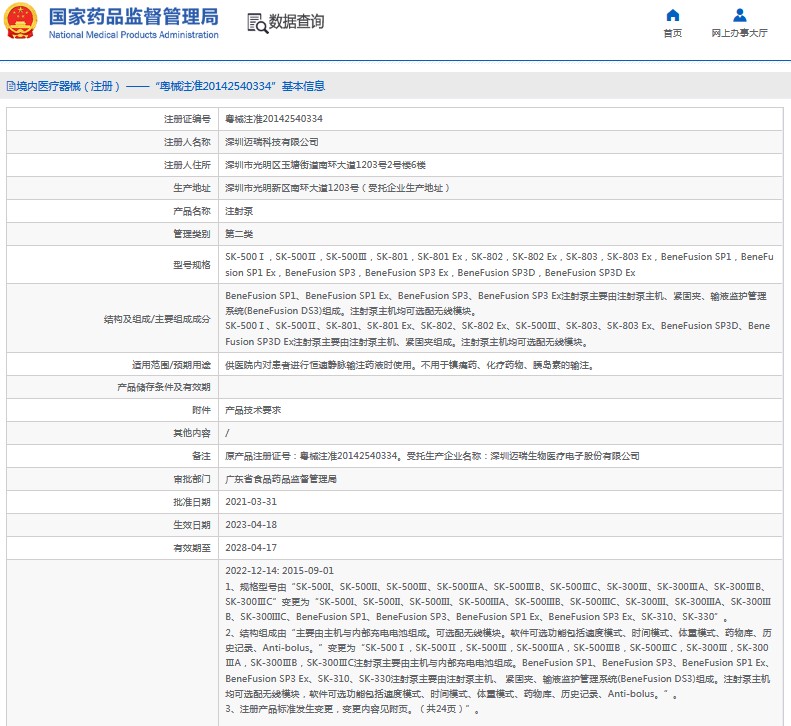Image resolution: width=791 pixels, height=726 pixels.
Task: Click the 批准日期 row label
Action: (x=192, y=502)
